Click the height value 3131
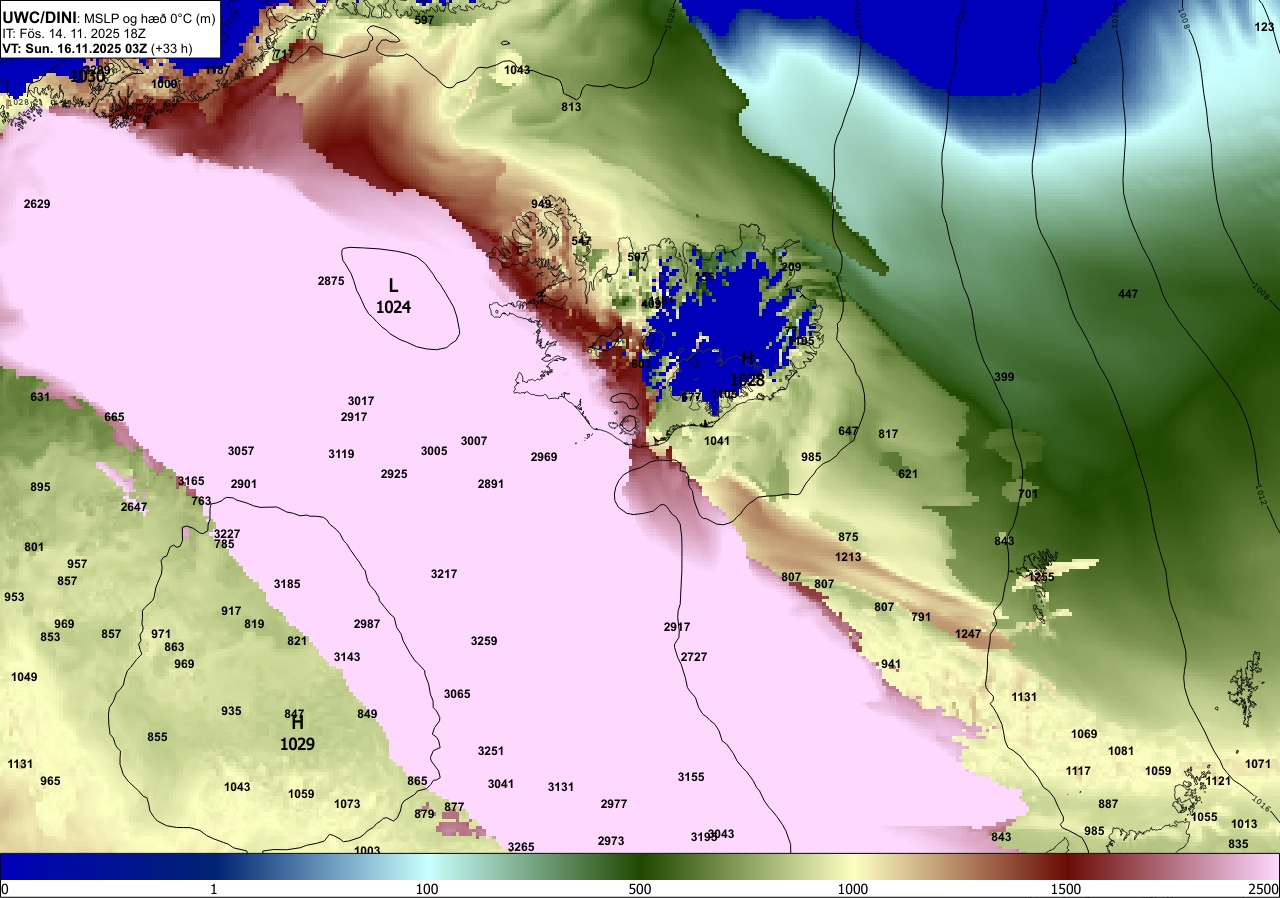This screenshot has width=1280, height=898. click(561, 787)
